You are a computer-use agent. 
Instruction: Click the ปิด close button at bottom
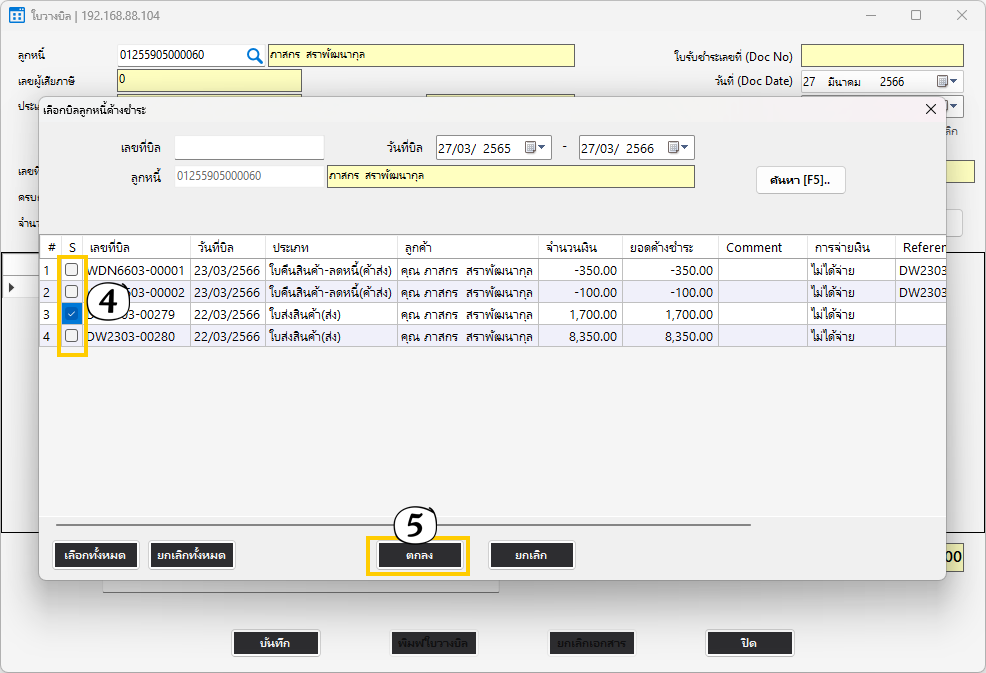[x=749, y=643]
